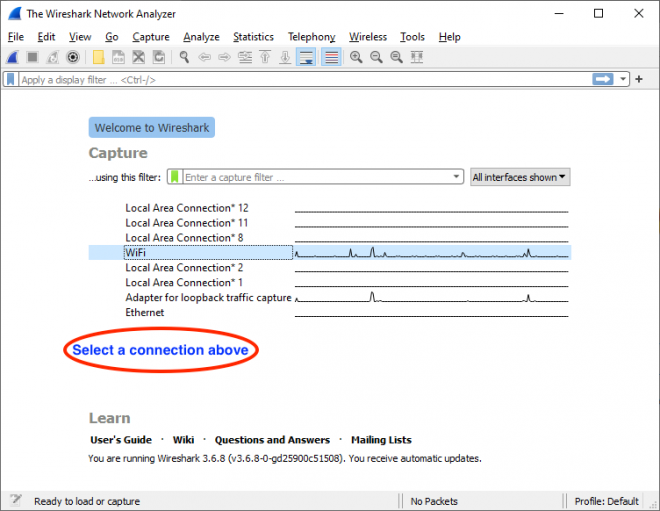This screenshot has height=511, width=660.
Task: Jump to first packet icon
Action: (x=265, y=57)
